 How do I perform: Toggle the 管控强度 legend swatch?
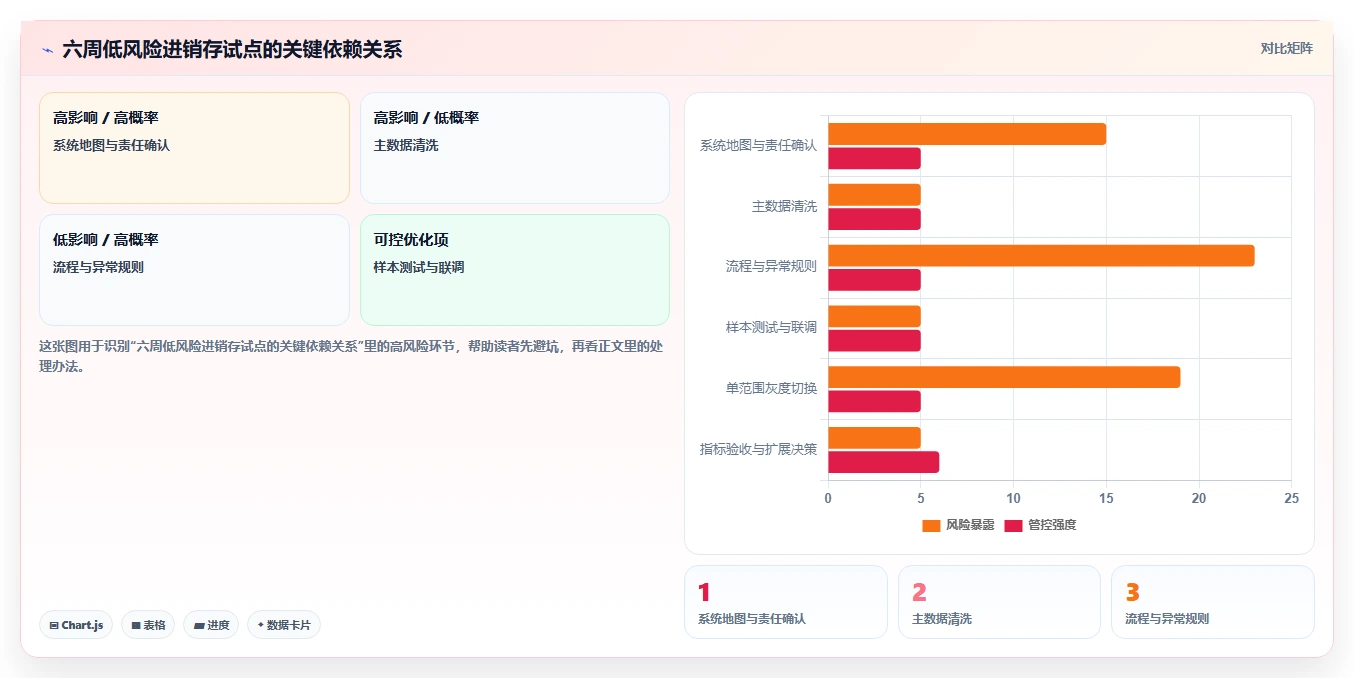(x=1013, y=525)
